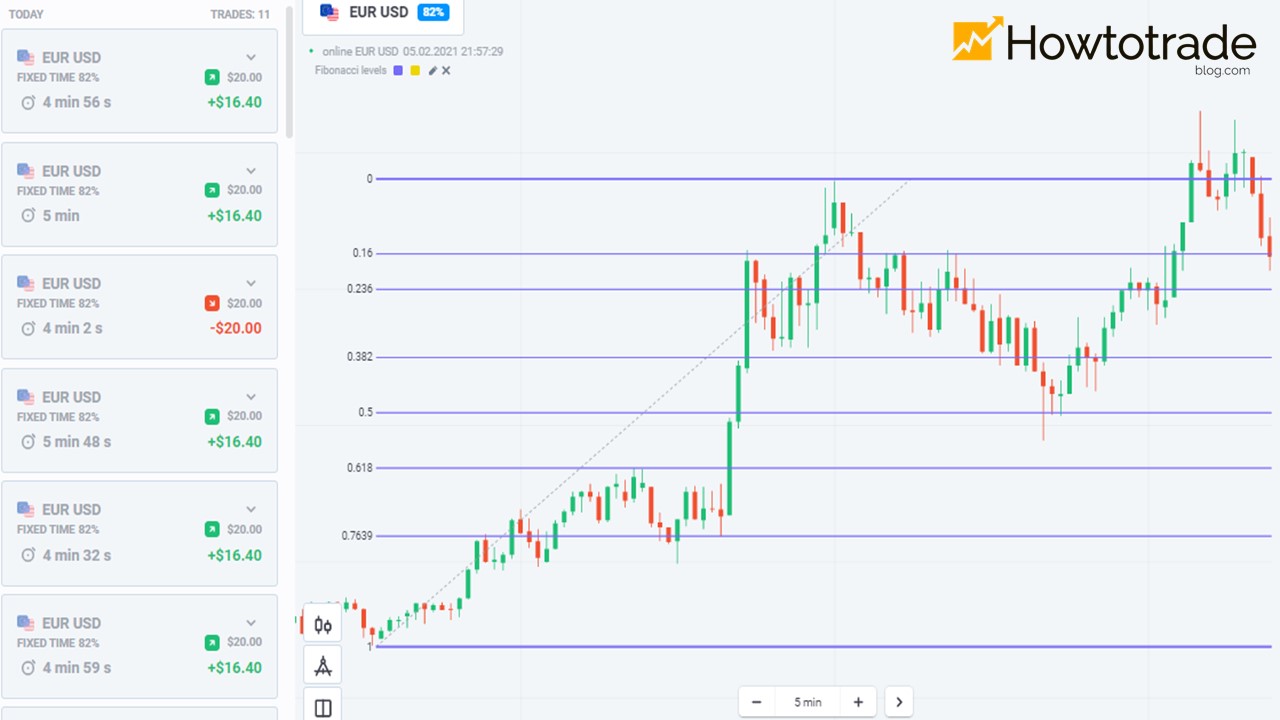Select the EUR USD 82% asset tab
This screenshot has width=1280, height=720.
click(383, 14)
